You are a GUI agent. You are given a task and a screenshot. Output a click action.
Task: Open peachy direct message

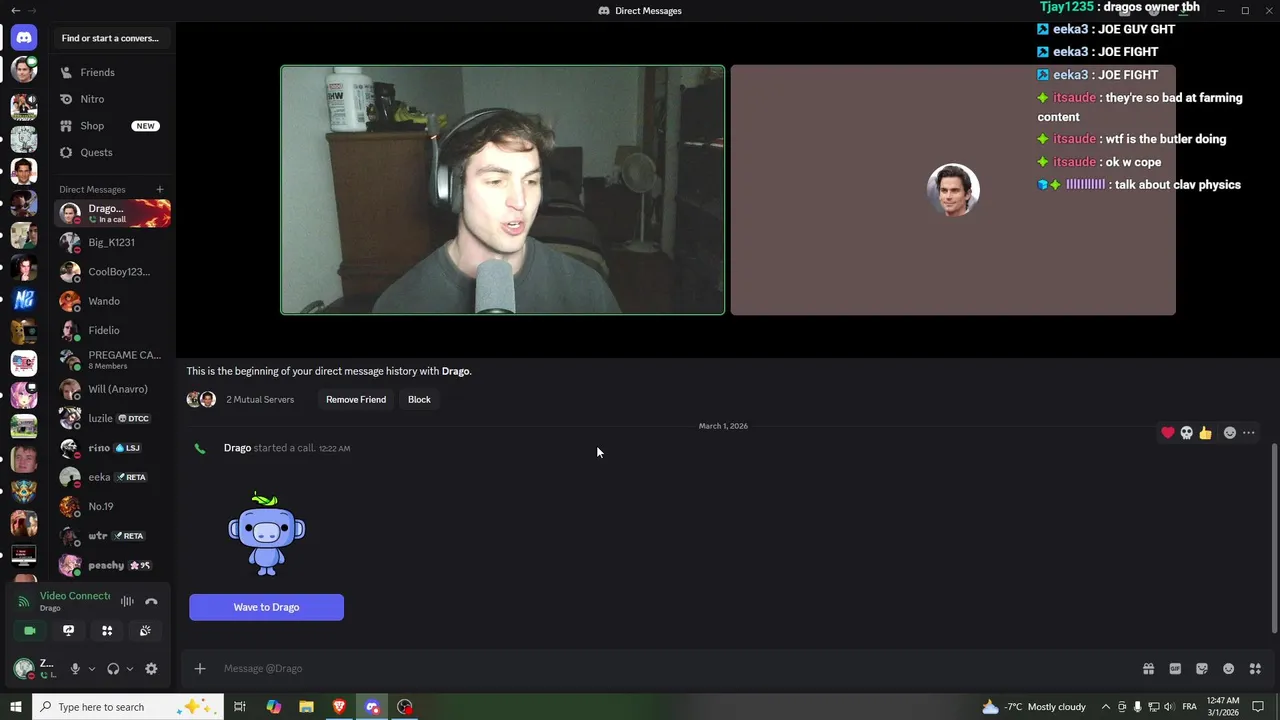(113, 565)
